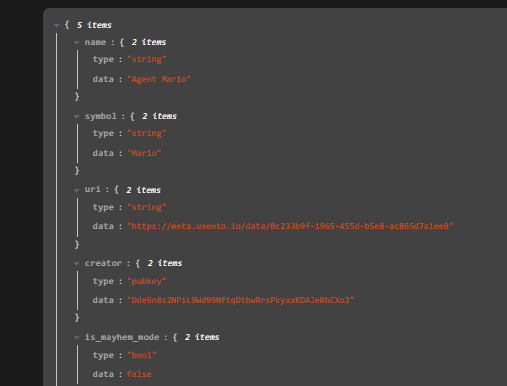Click the name key label
The height and width of the screenshot is (386, 507).
click(95, 42)
